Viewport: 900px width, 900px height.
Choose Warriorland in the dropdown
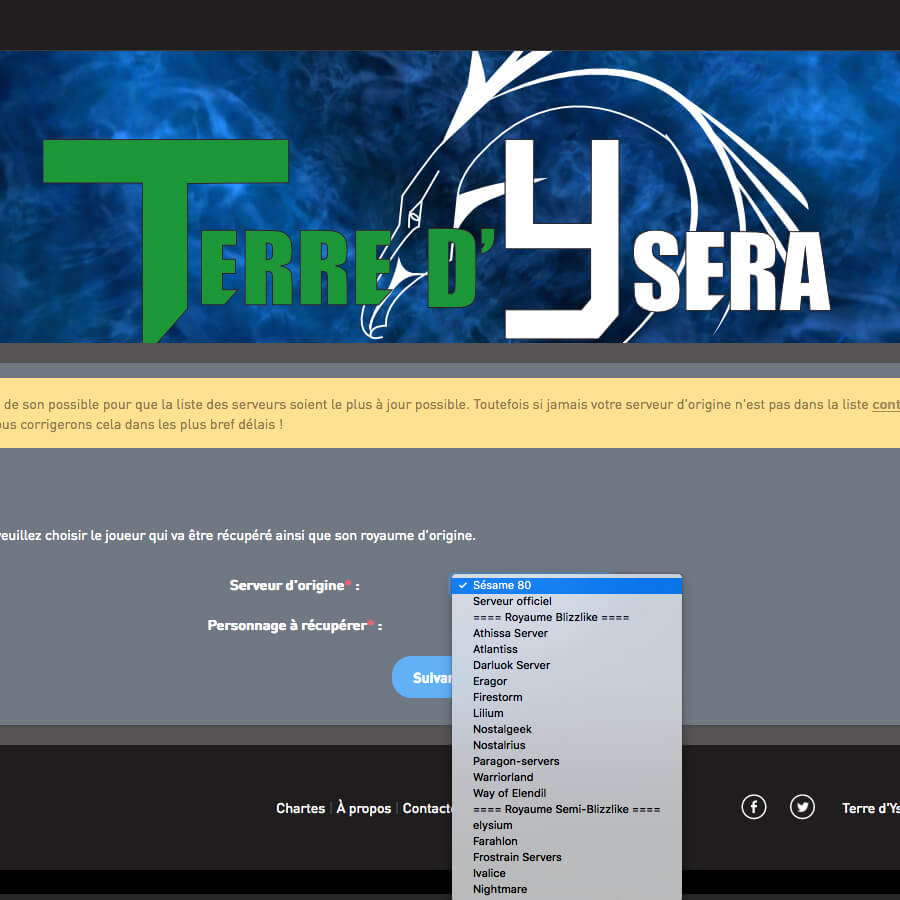pos(567,777)
